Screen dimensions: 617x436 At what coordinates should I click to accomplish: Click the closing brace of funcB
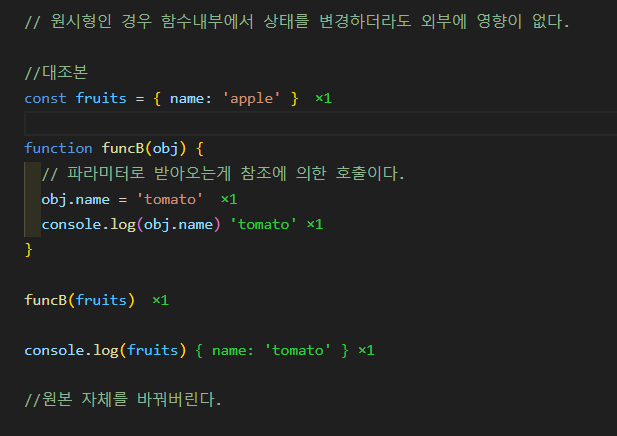point(28,250)
